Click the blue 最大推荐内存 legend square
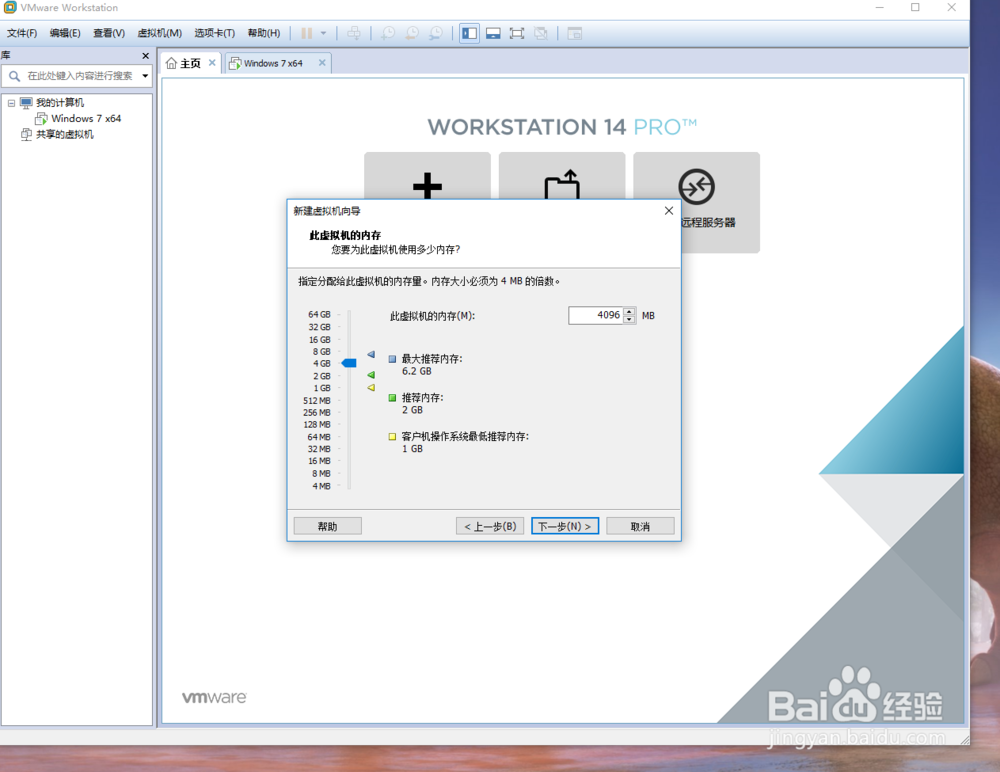This screenshot has width=1000, height=772. (392, 359)
